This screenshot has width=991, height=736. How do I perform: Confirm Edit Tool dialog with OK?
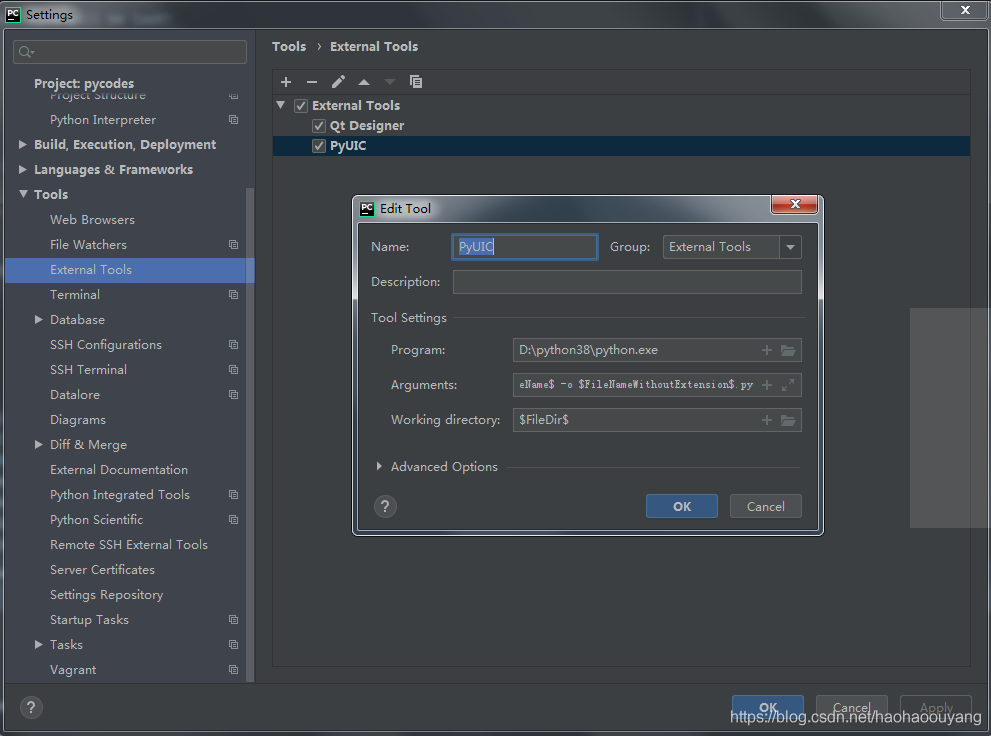coord(682,506)
